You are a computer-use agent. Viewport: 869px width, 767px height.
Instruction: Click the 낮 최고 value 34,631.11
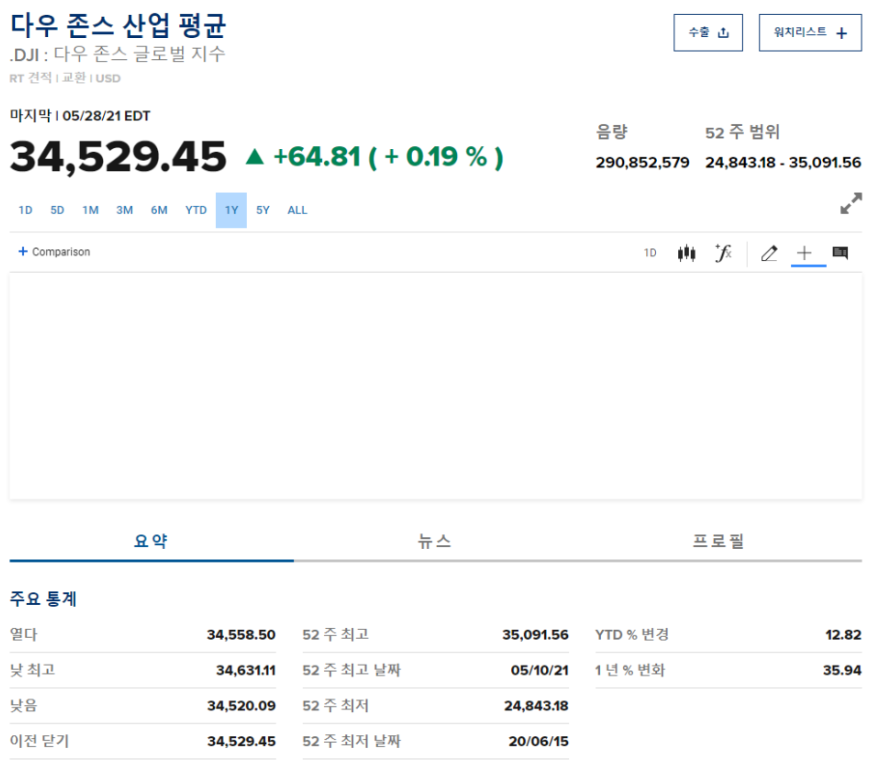246,671
